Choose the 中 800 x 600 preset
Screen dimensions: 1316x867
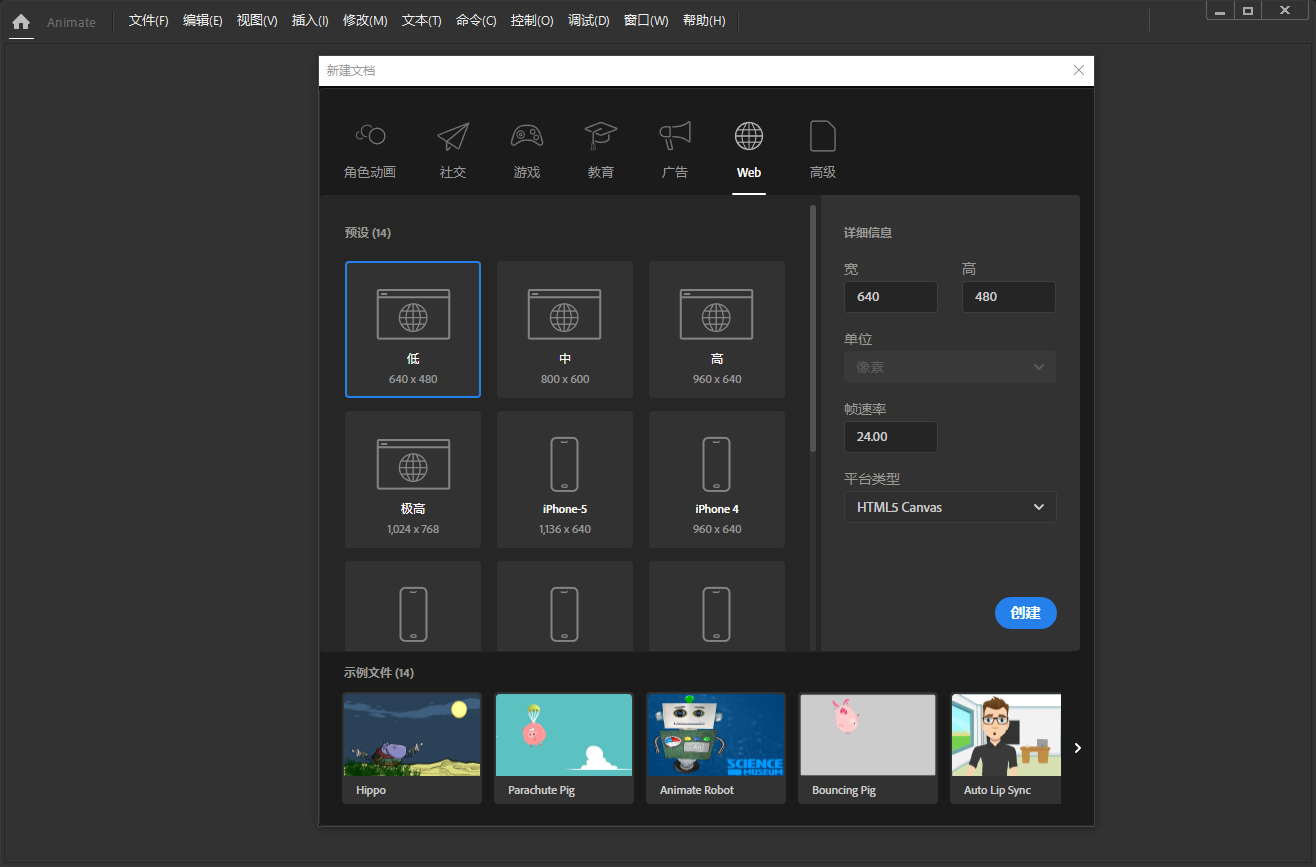click(x=565, y=329)
